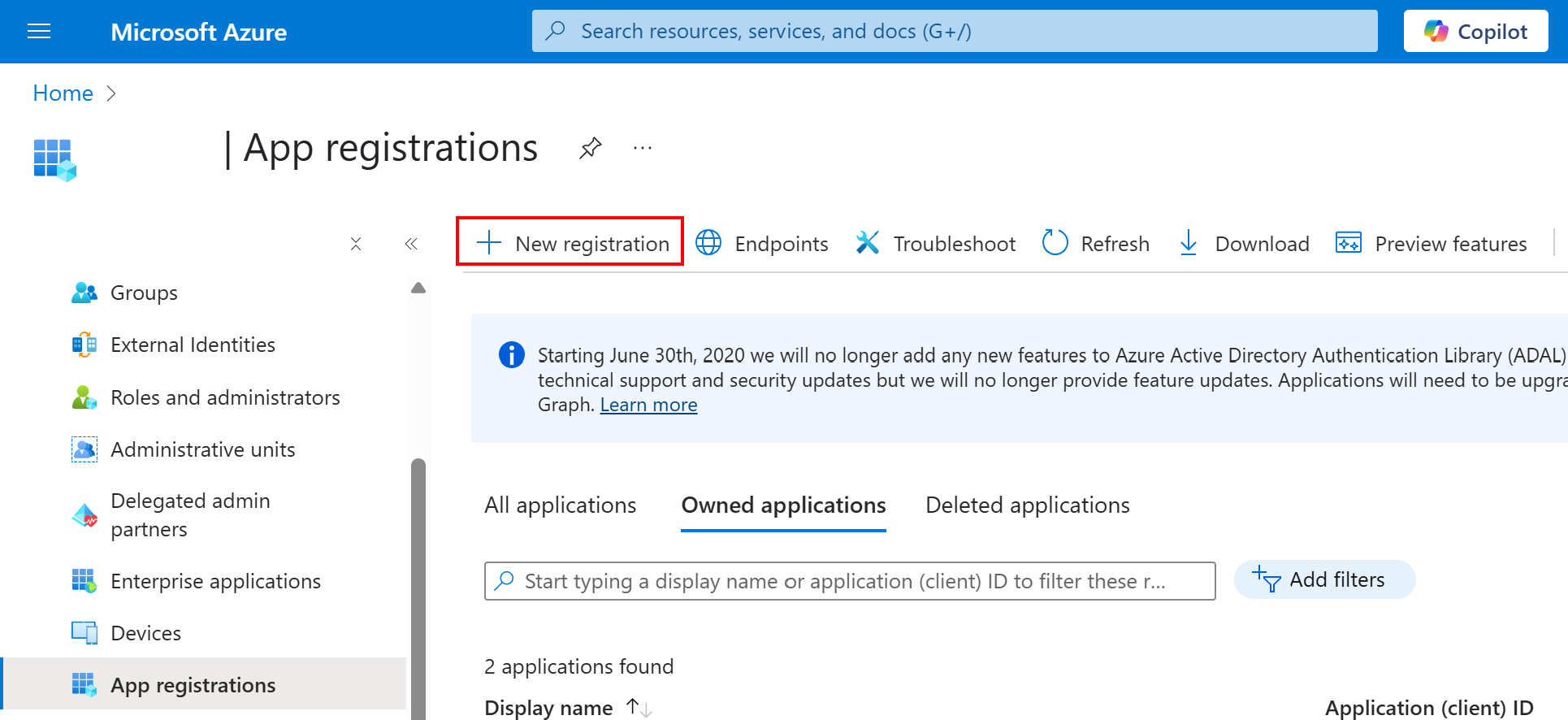Download the applications list
The width and height of the screenshot is (1568, 720).
pyautogui.click(x=1244, y=243)
